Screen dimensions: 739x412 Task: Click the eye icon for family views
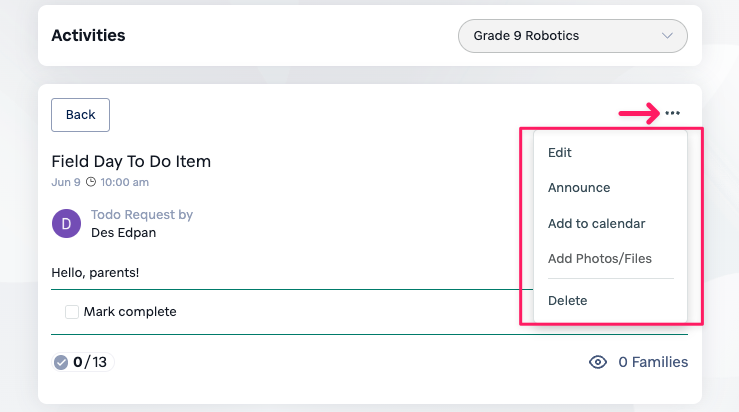point(598,362)
